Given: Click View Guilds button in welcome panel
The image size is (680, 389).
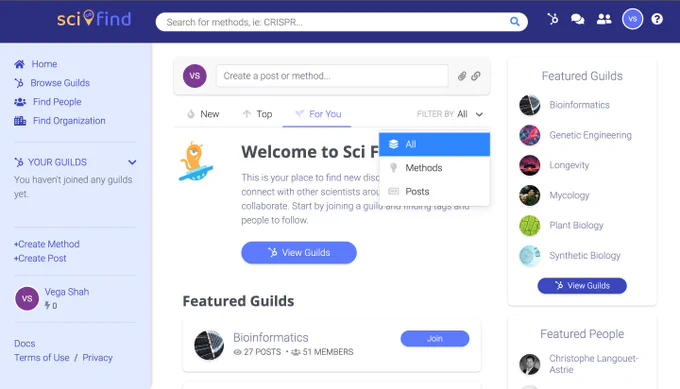Looking at the screenshot, I should tap(299, 252).
